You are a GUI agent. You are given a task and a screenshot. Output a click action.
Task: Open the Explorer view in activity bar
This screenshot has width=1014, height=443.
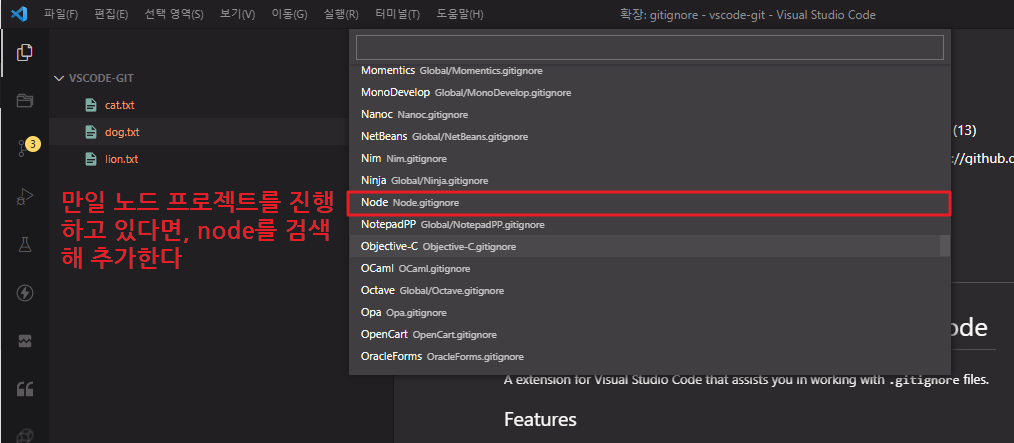25,52
